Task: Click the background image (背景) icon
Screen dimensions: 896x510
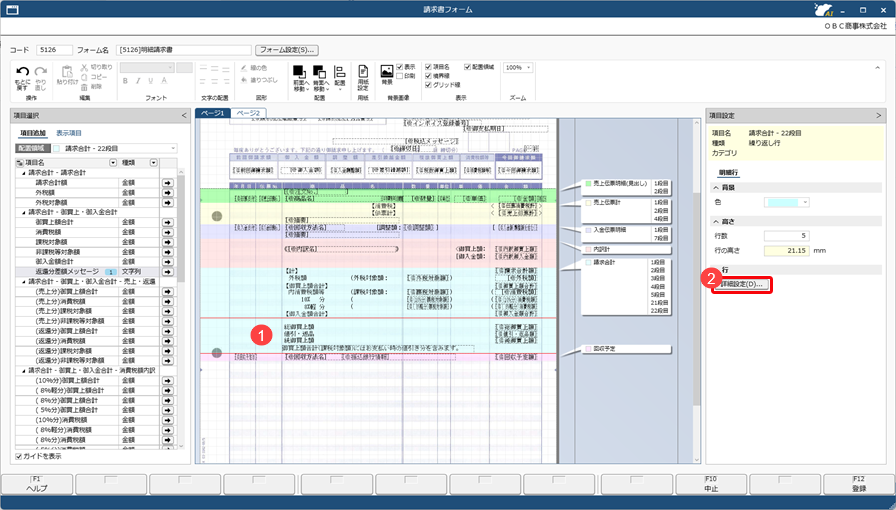Action: 387,71
